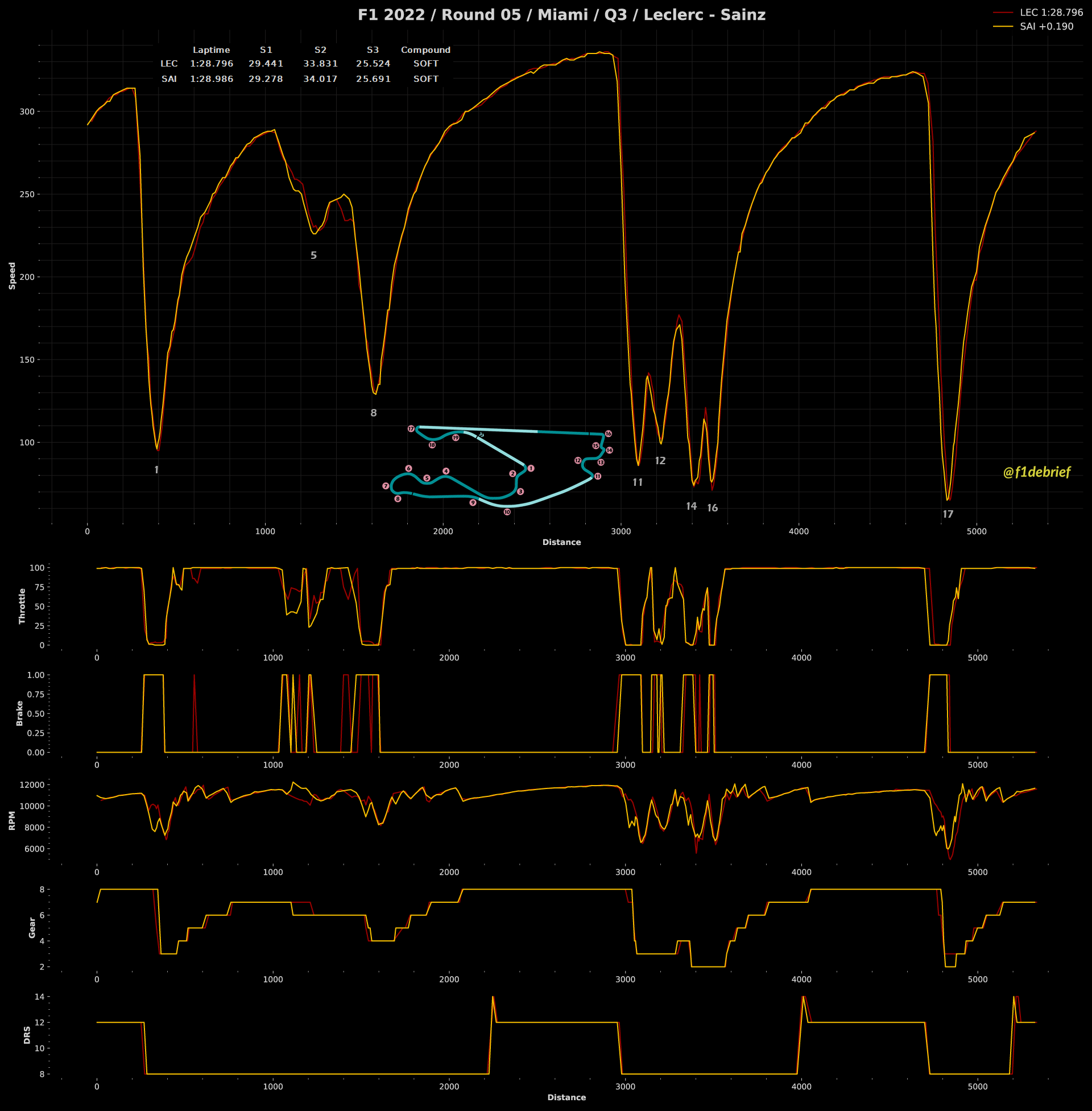The height and width of the screenshot is (1111, 1092).
Task: Click turn 11 marker on track map
Action: tap(598, 476)
